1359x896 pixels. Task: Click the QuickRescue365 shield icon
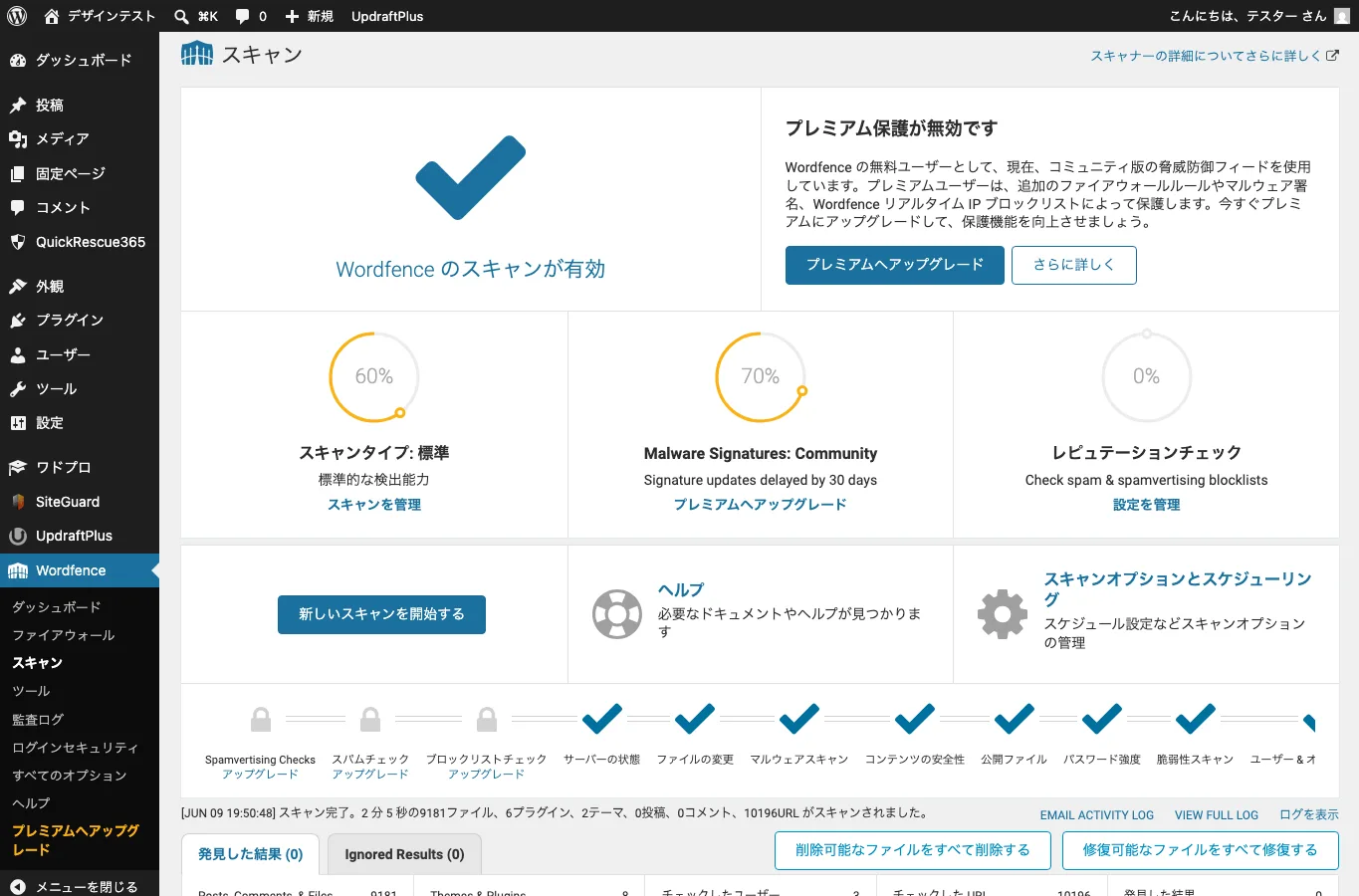click(18, 242)
